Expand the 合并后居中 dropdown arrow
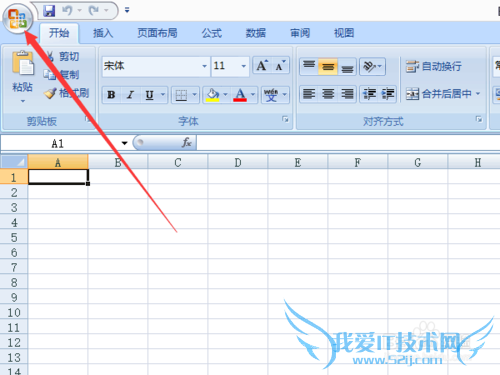This screenshot has height=375, width=500. pyautogui.click(x=478, y=94)
